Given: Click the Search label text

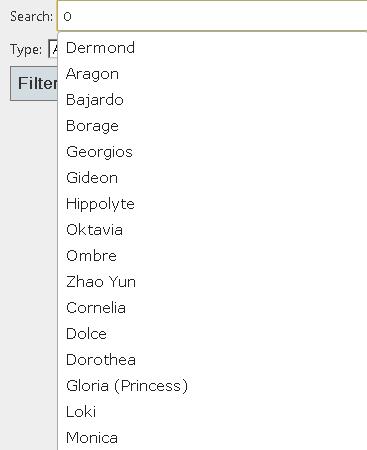Looking at the screenshot, I should [31, 16].
